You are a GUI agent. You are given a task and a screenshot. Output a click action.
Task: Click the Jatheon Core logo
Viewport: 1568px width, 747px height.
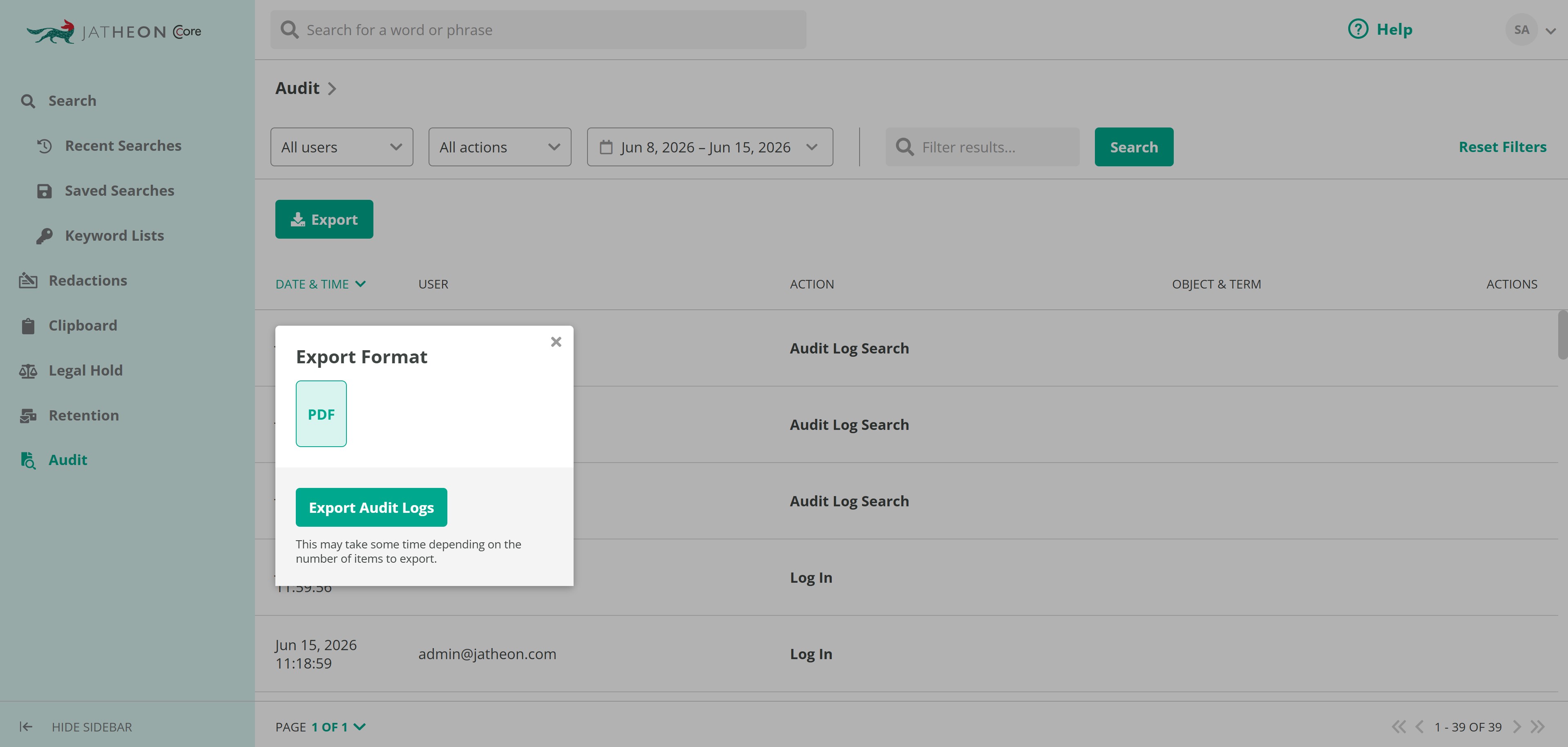coord(114,31)
